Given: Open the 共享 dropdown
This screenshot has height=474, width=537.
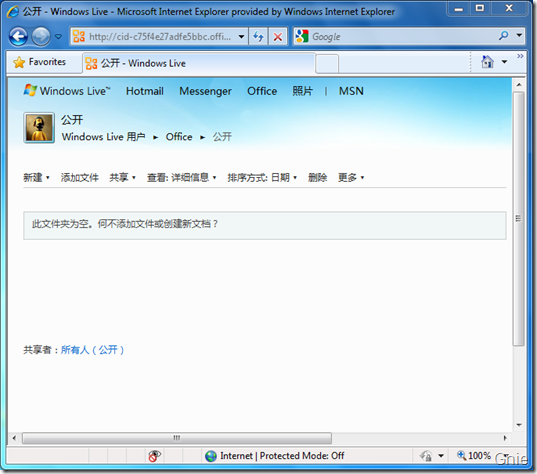Looking at the screenshot, I should pyautogui.click(x=122, y=177).
